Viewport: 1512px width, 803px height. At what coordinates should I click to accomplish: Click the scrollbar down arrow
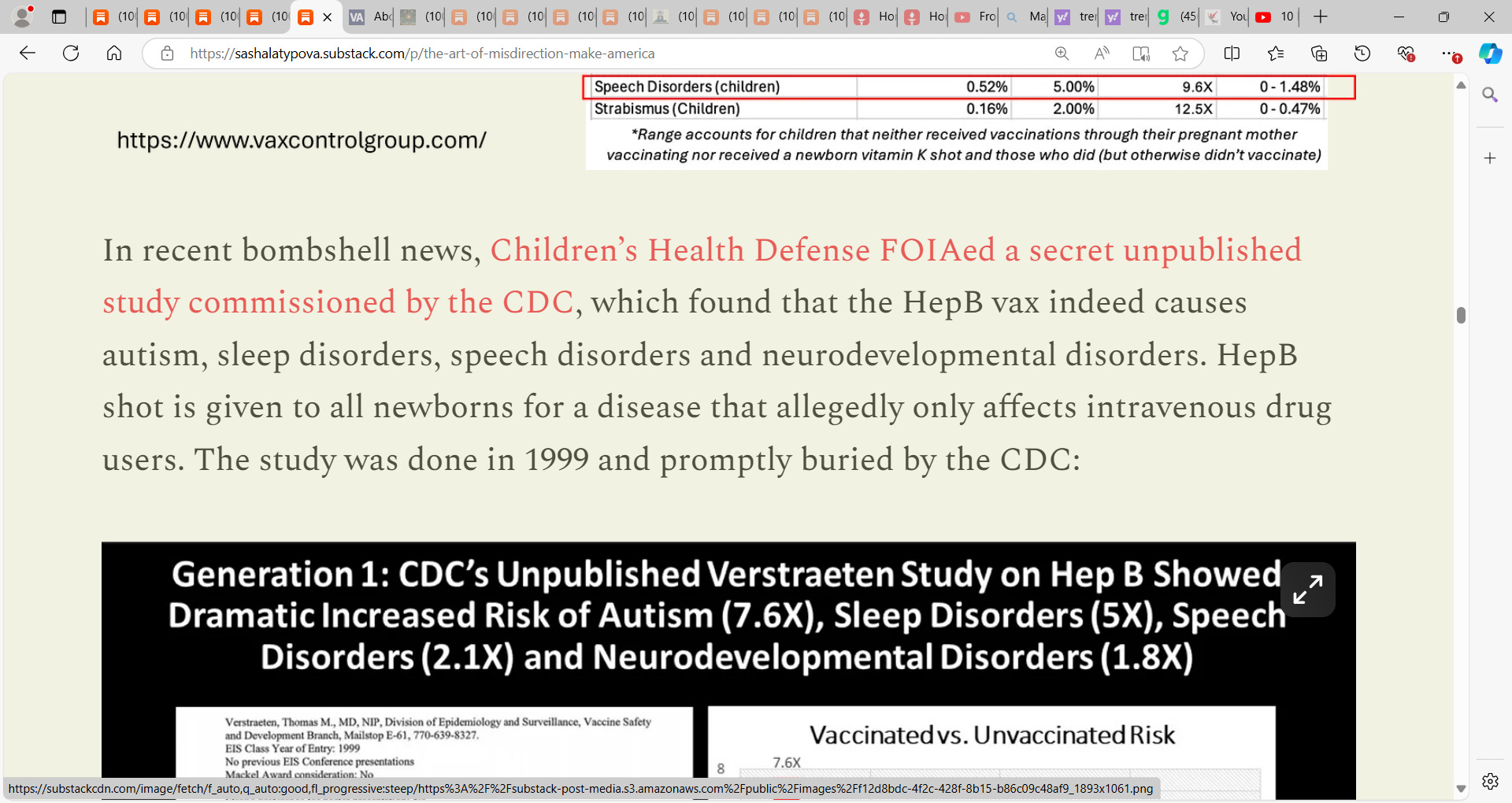(x=1461, y=788)
